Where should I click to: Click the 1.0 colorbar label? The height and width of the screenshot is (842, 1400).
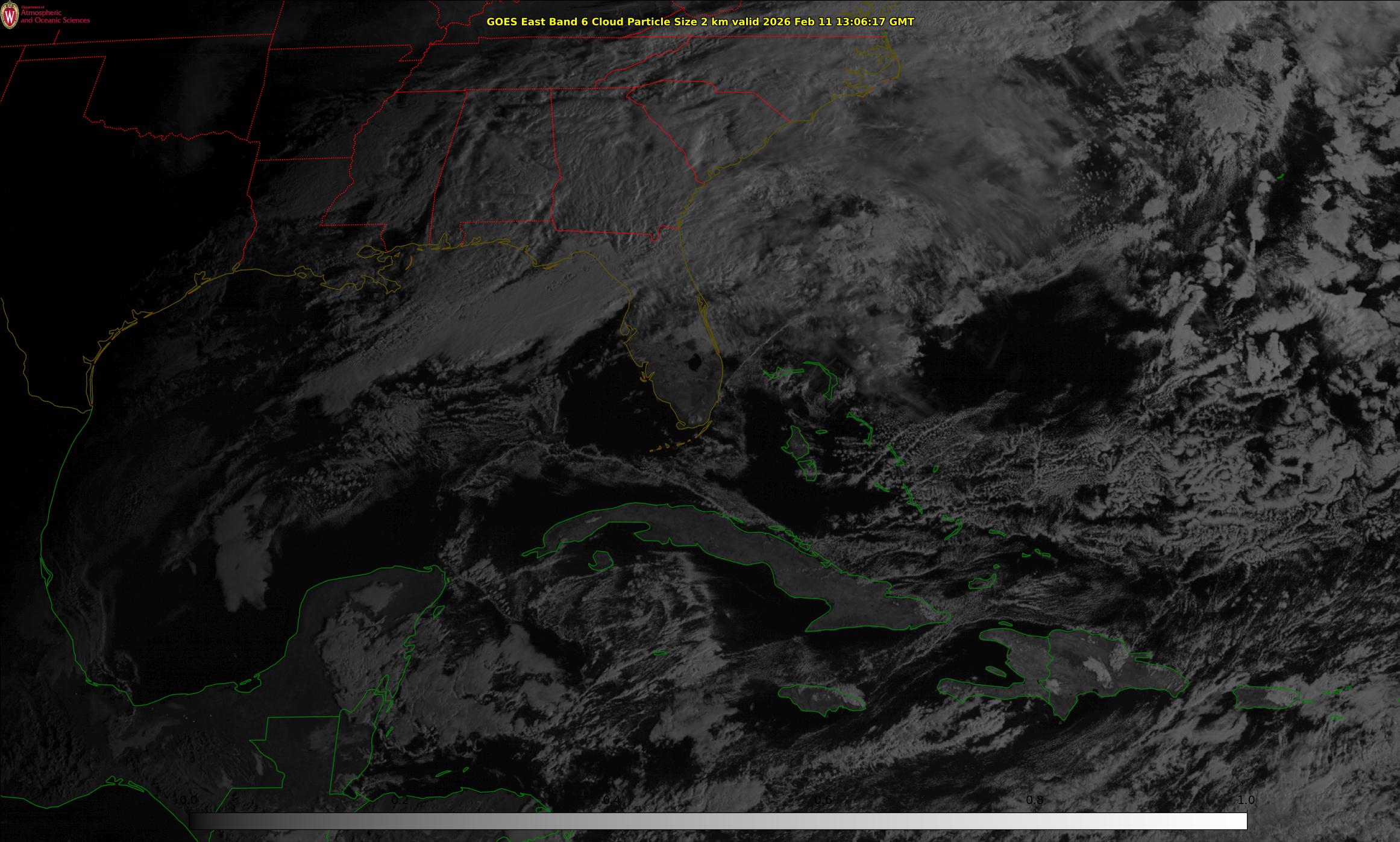click(x=1246, y=800)
